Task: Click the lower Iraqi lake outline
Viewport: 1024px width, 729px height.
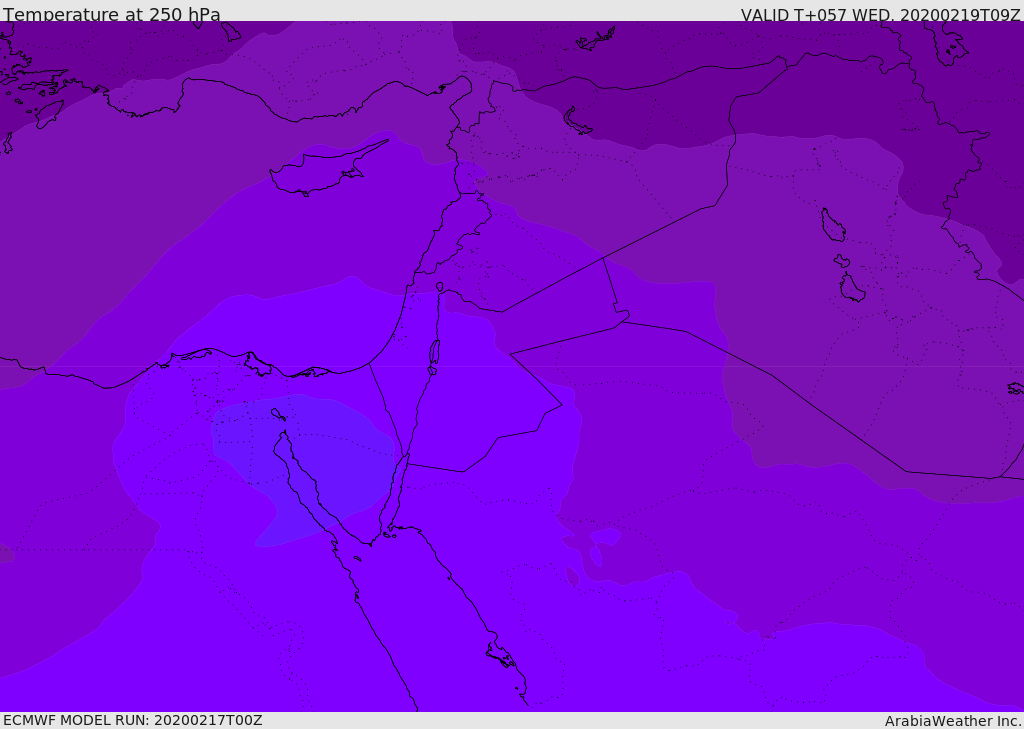Action: pos(851,288)
